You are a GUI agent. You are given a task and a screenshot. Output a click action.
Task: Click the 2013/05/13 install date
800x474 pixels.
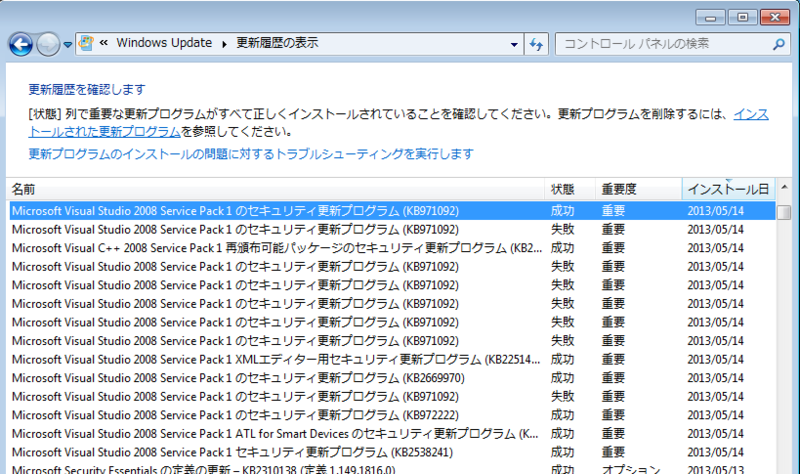(x=715, y=469)
